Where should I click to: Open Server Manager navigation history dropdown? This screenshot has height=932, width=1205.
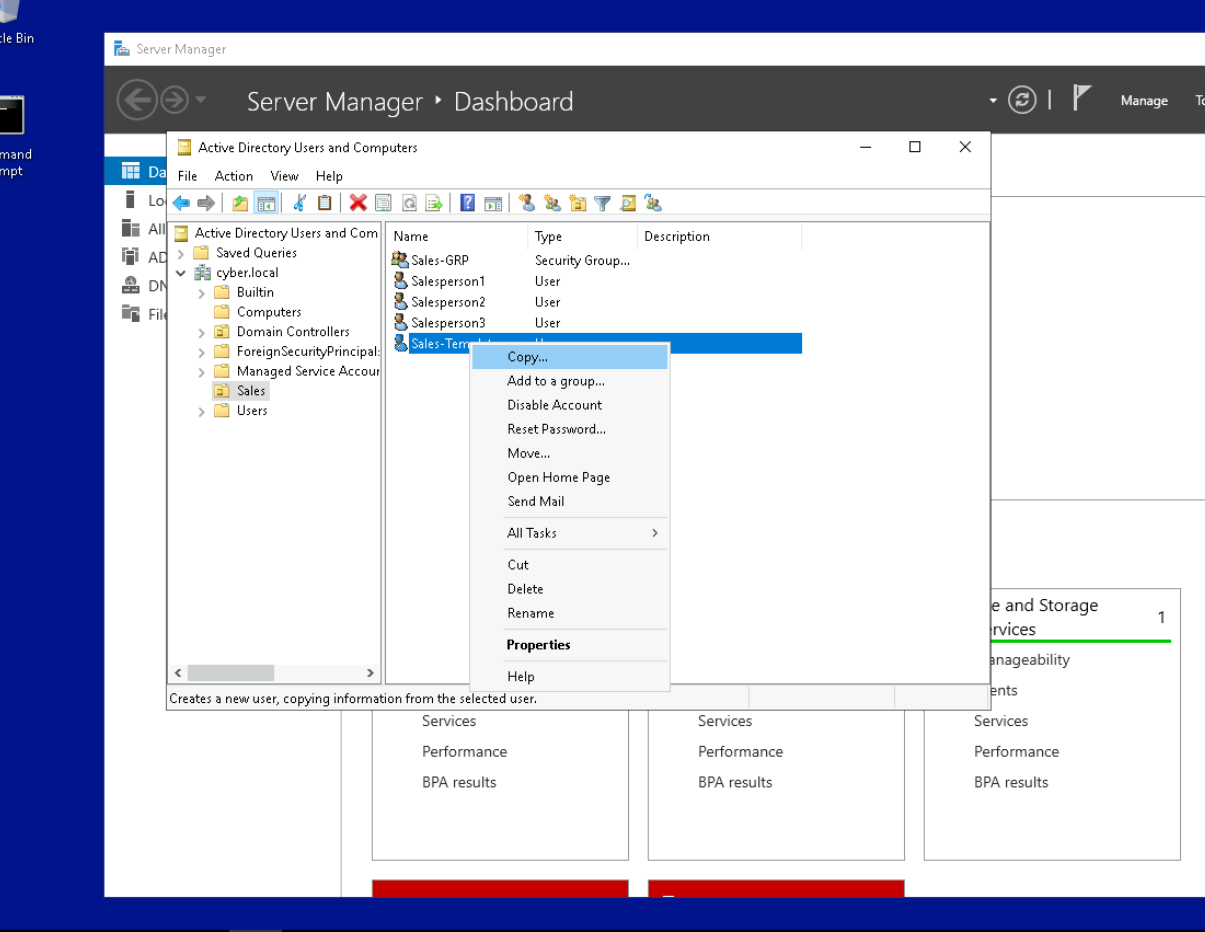[200, 100]
